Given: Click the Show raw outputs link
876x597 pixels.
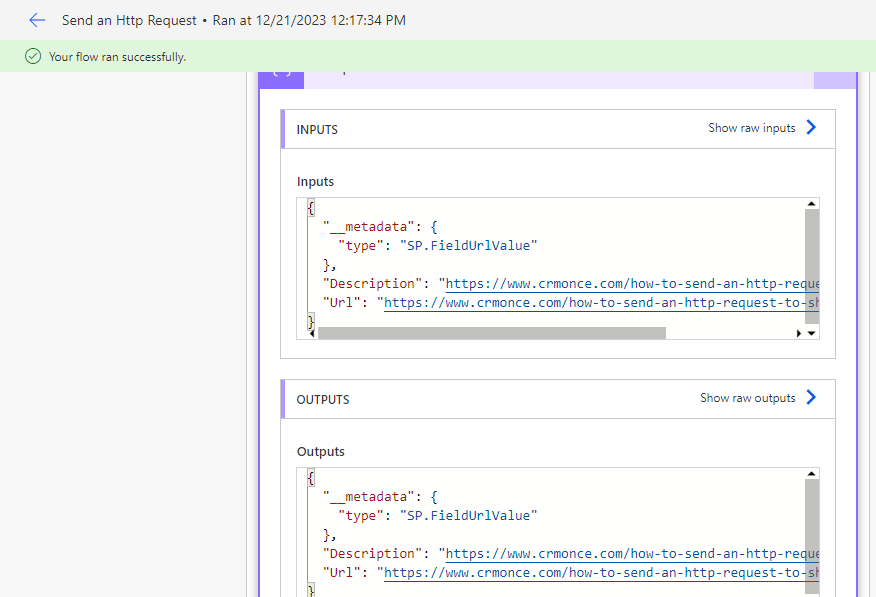Looking at the screenshot, I should point(748,398).
